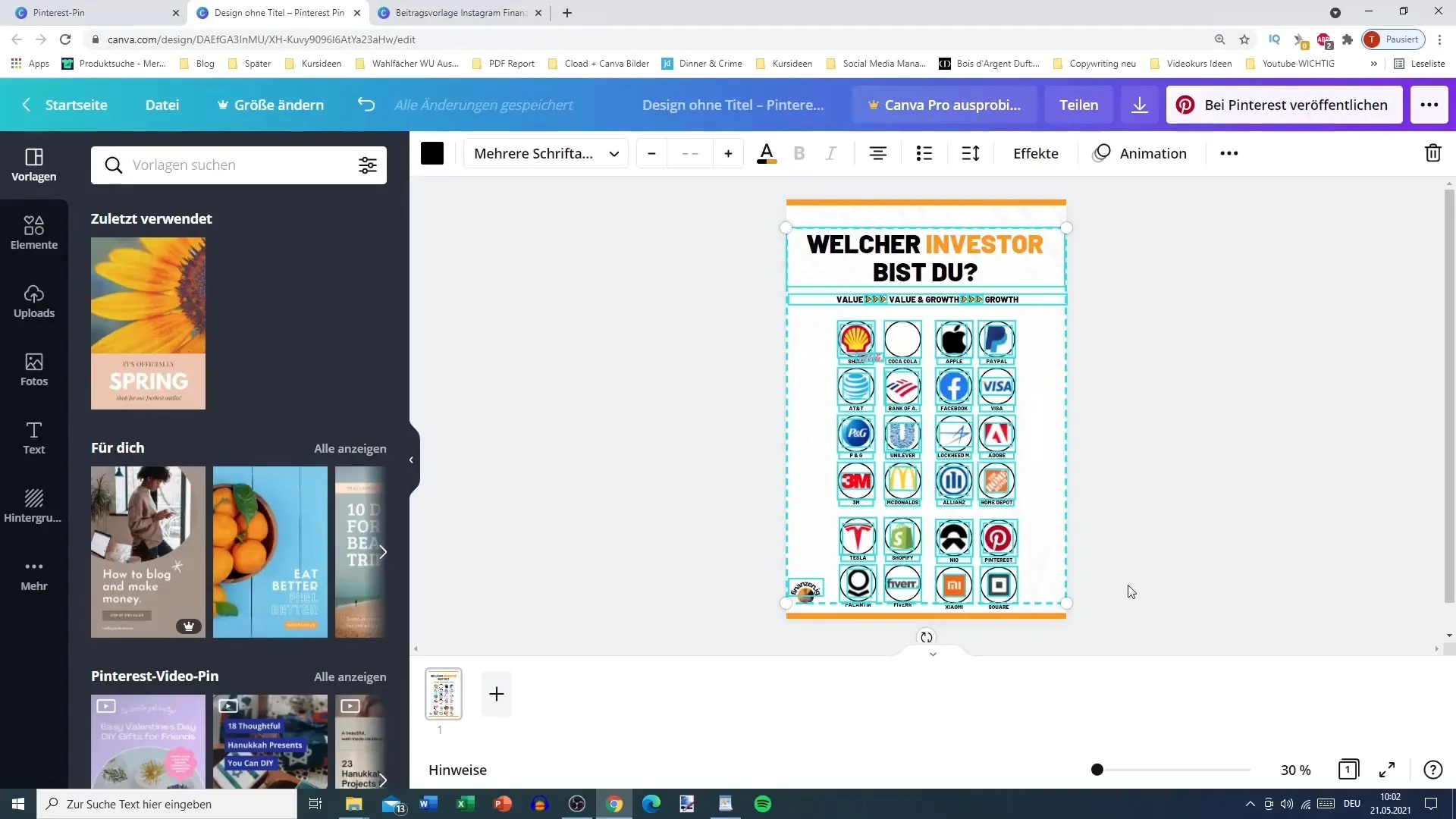The image size is (1456, 819).
Task: Click the undo arrow icon
Action: (x=366, y=105)
